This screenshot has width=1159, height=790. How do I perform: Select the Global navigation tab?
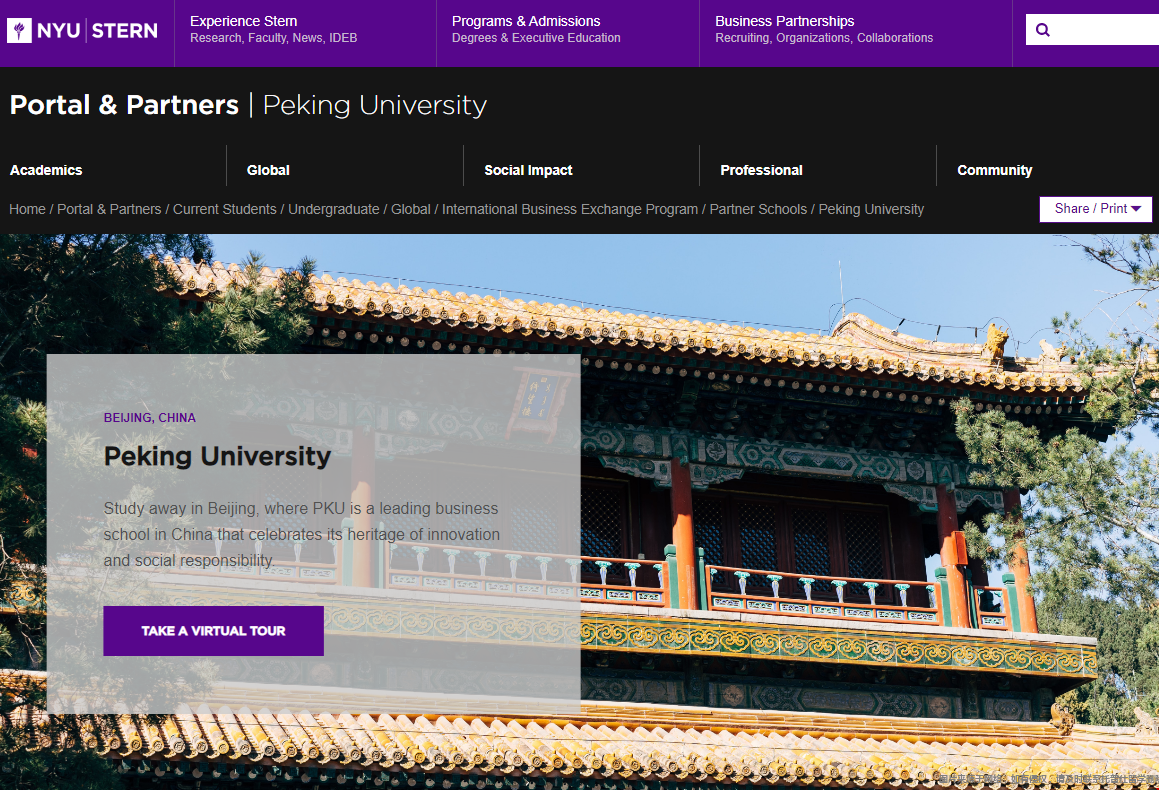point(268,170)
